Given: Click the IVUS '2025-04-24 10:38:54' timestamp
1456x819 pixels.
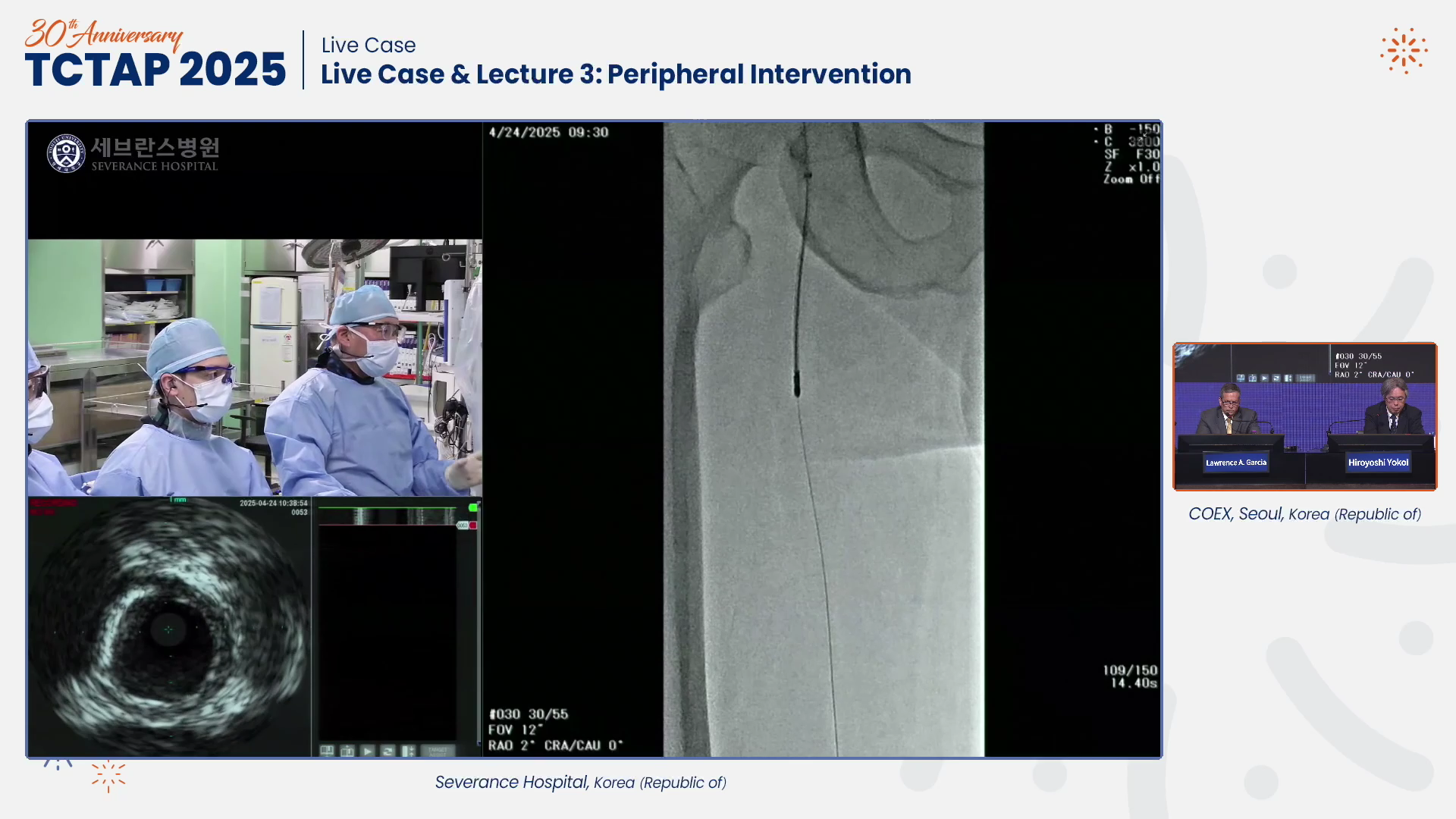Looking at the screenshot, I should pos(274,504).
